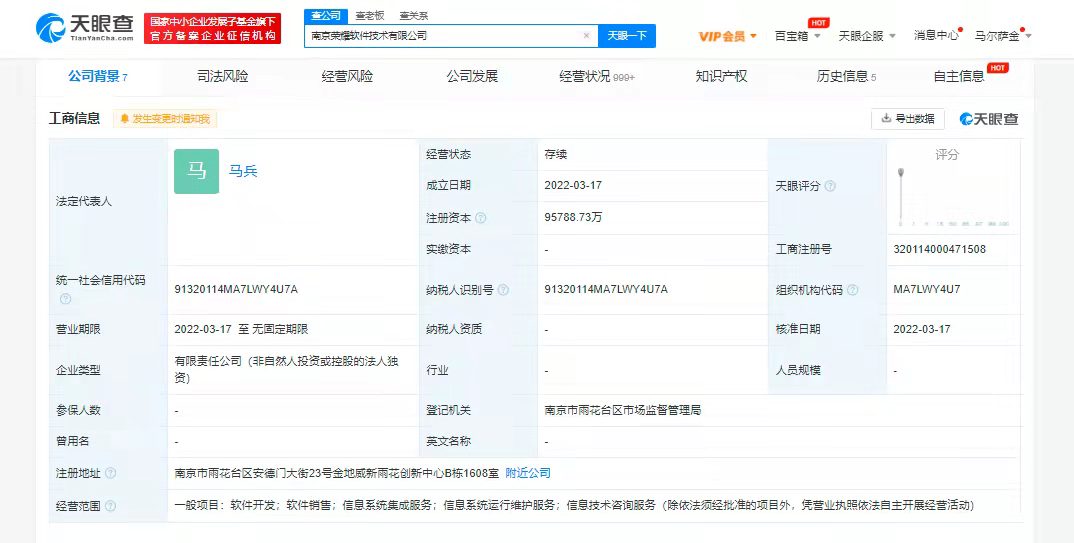Click the 天眼查 watermark logo beside export
1074x543 pixels.
coord(989,119)
